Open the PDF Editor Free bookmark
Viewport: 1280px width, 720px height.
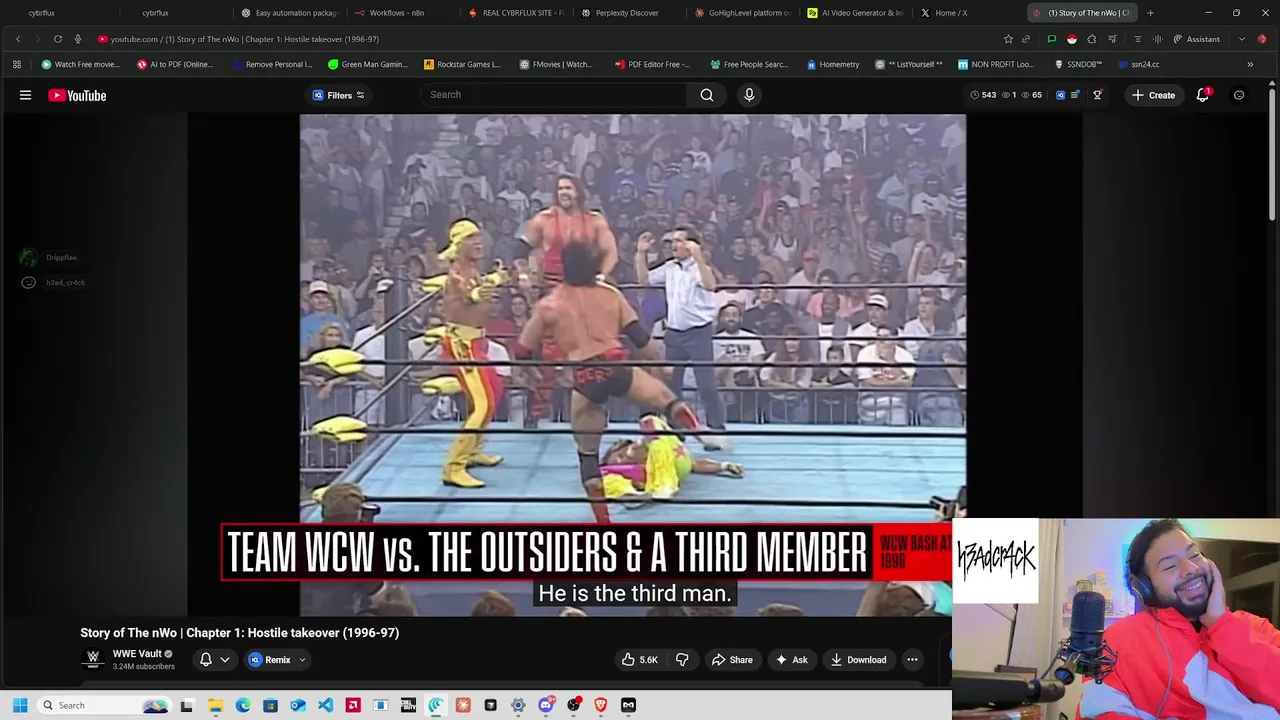click(x=652, y=64)
